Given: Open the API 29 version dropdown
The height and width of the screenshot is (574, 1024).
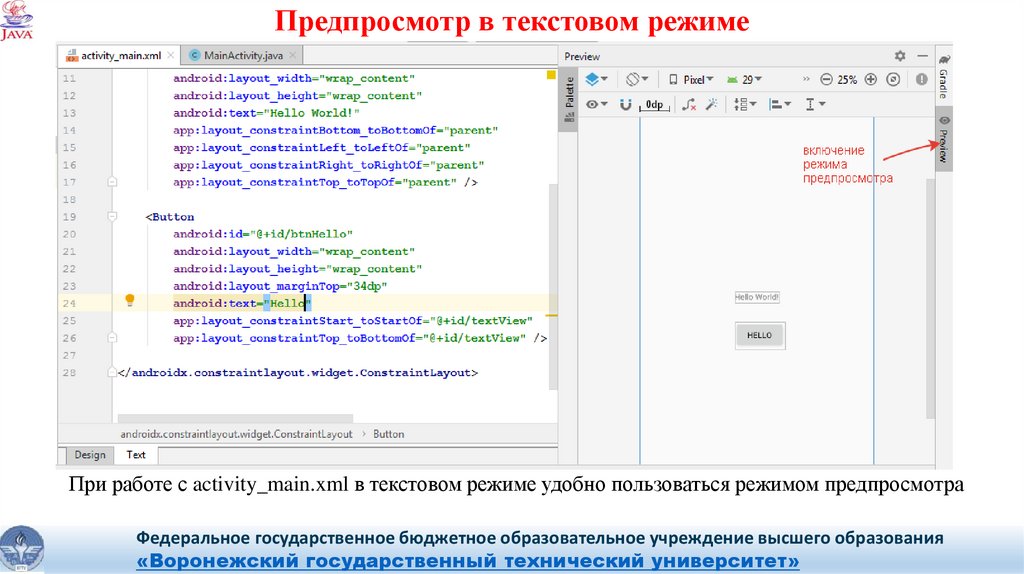Looking at the screenshot, I should click(746, 79).
